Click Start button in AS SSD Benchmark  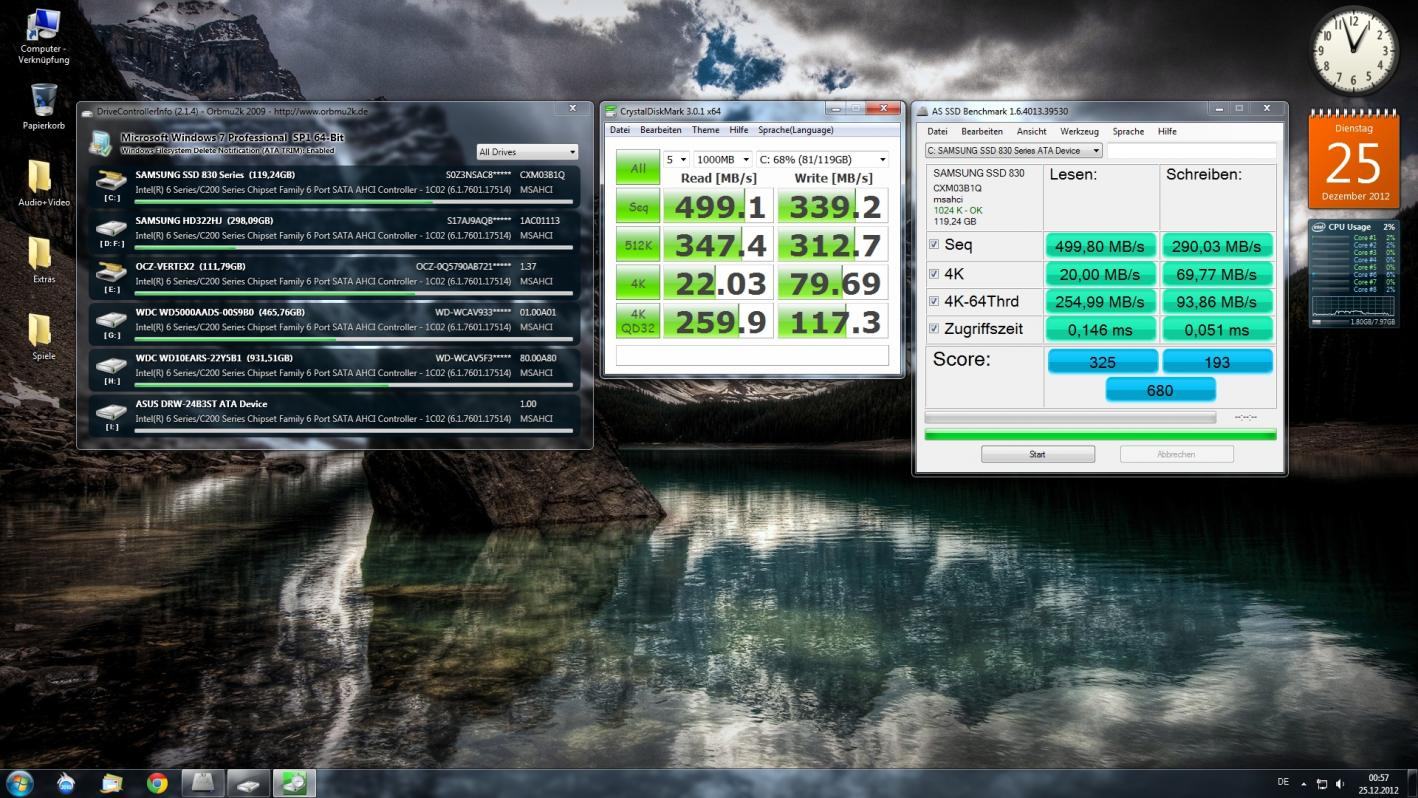click(1037, 454)
